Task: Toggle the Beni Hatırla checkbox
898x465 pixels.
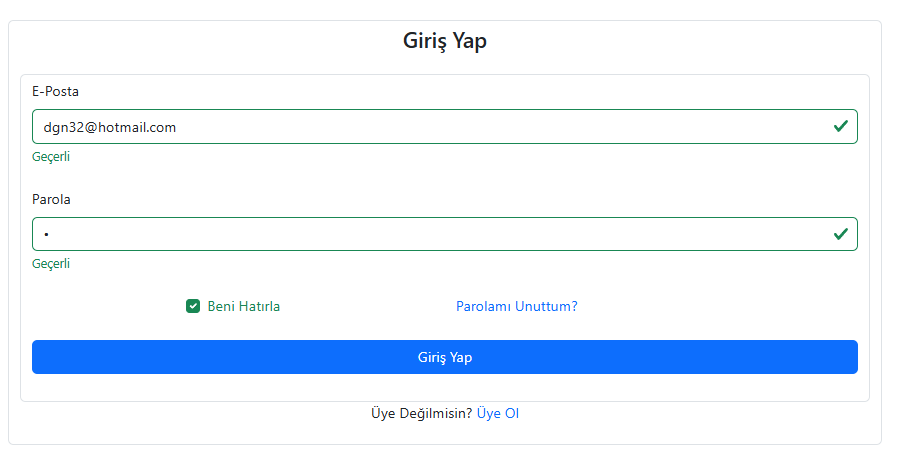Action: (x=193, y=306)
